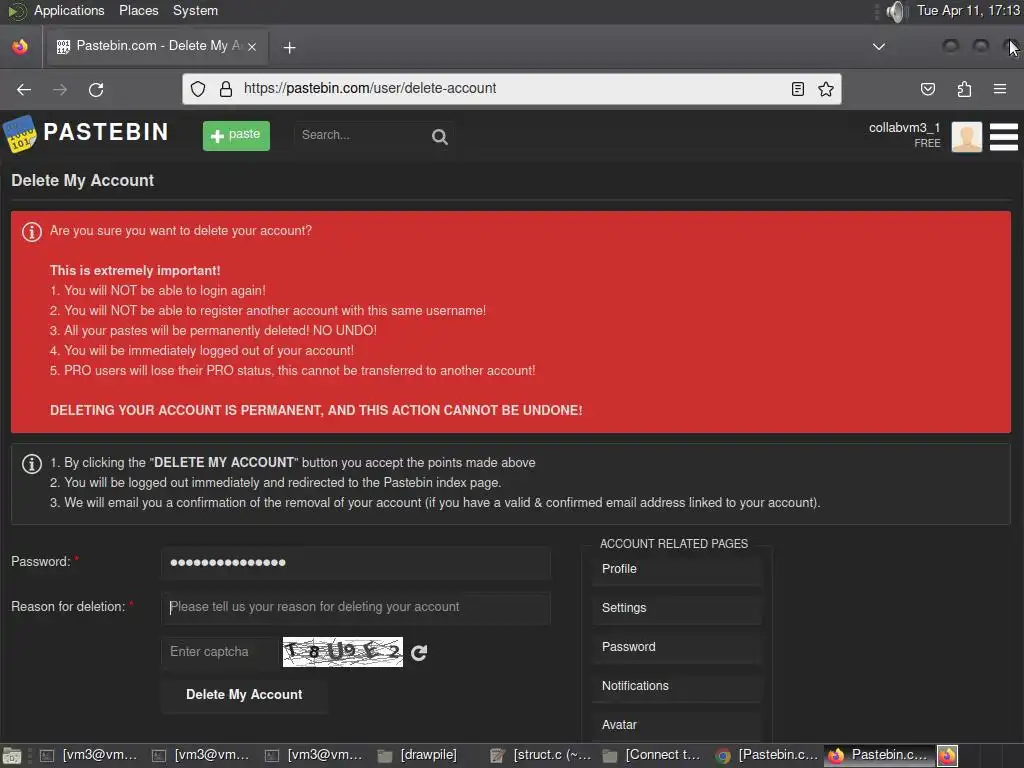
Task: Switch to the Connect t... taskbar window
Action: 653,756
